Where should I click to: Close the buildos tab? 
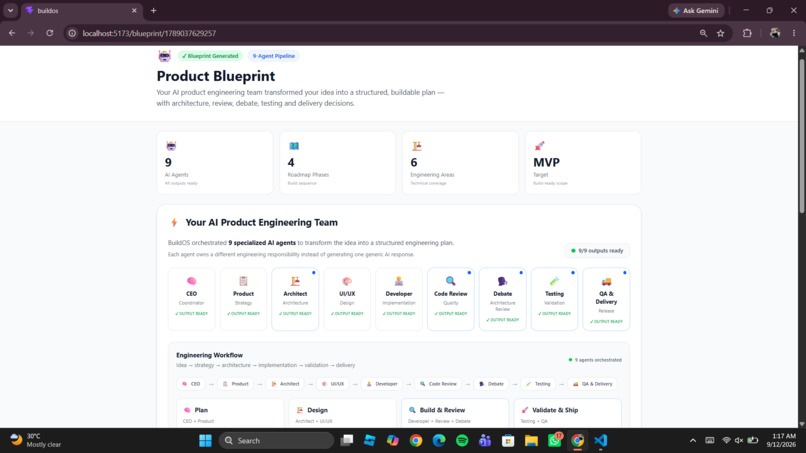(134, 10)
